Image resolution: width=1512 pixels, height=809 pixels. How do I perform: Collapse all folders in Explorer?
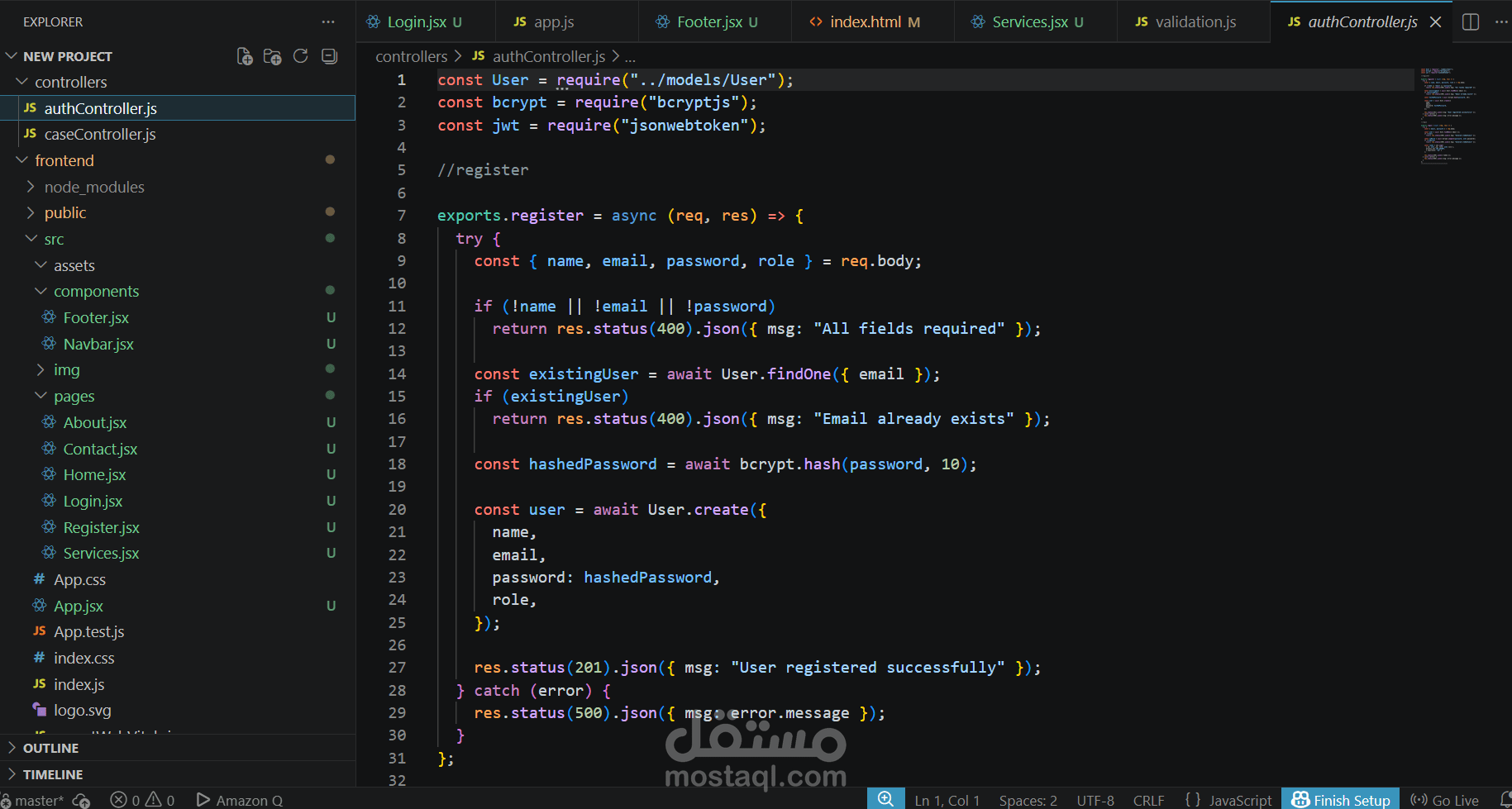pyautogui.click(x=328, y=55)
